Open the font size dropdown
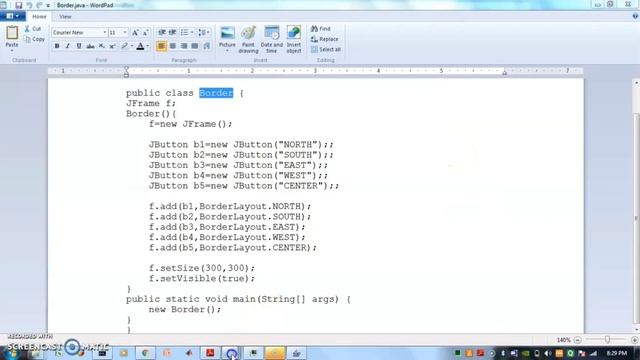The height and width of the screenshot is (360, 640). point(125,32)
